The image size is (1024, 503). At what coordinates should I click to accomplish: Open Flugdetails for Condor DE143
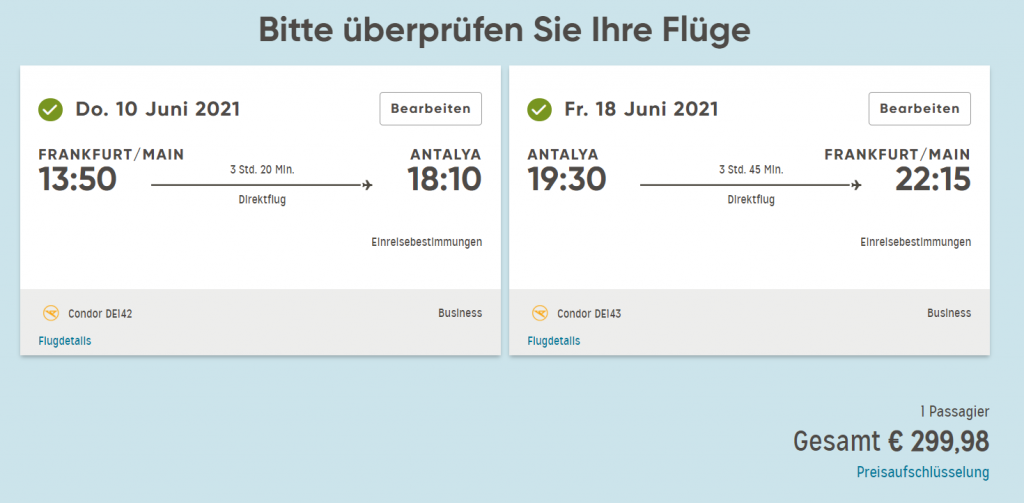click(x=554, y=341)
